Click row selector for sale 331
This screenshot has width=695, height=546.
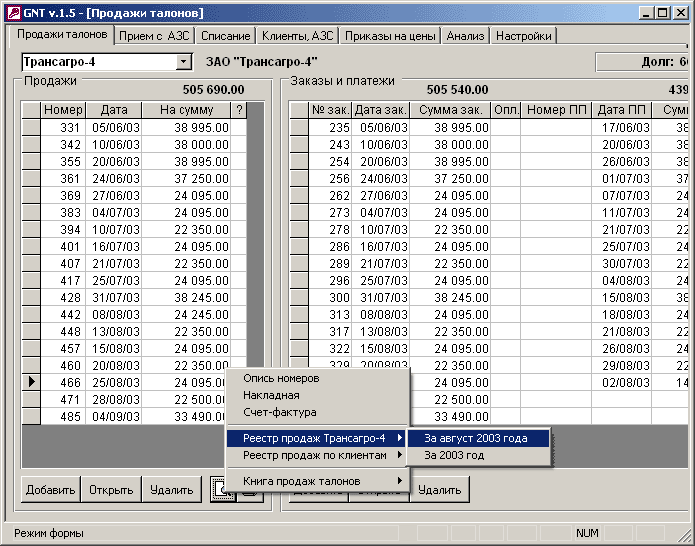coord(31,128)
